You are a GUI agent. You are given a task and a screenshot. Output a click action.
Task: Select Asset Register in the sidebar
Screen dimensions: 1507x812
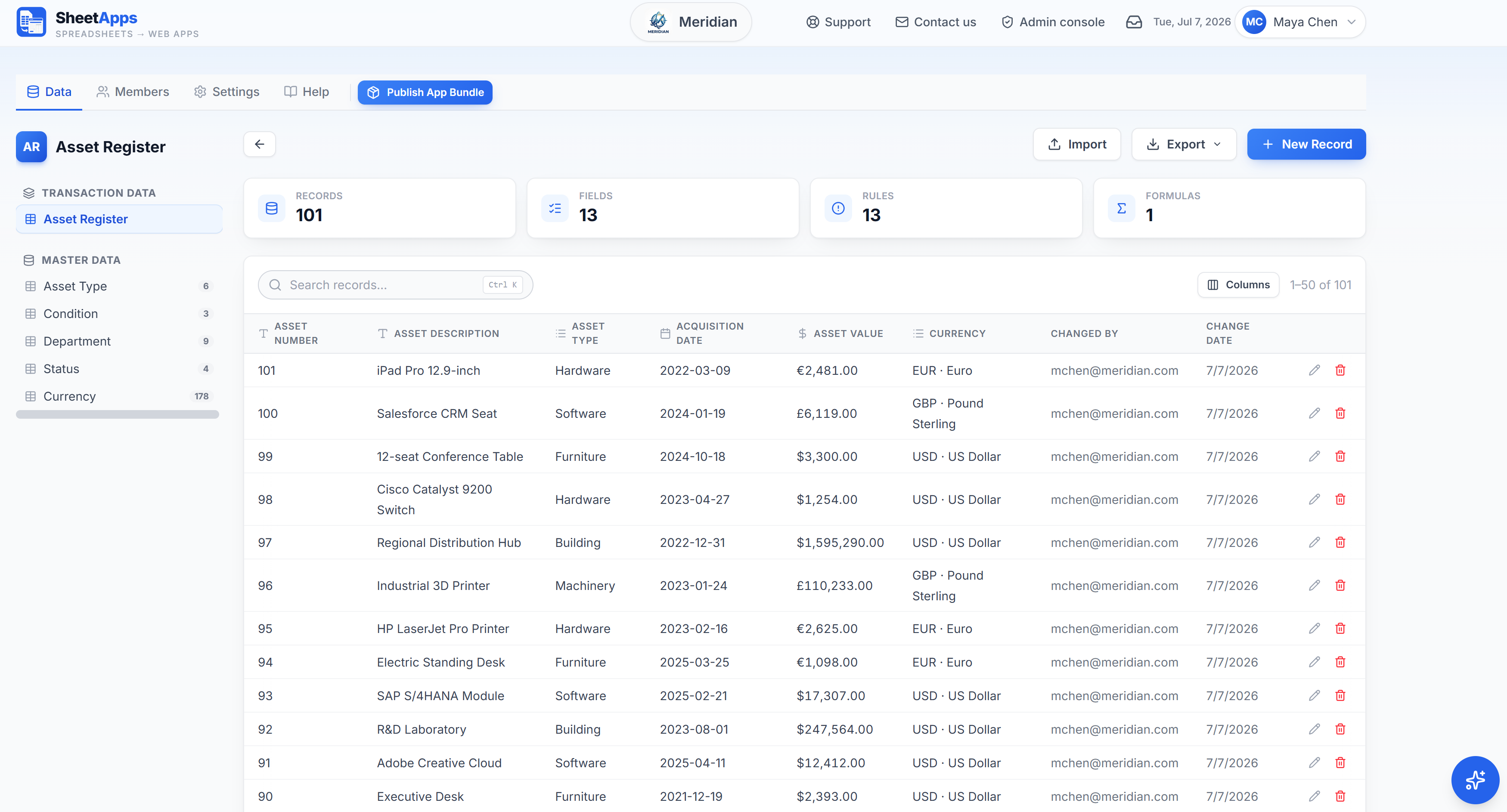(119, 219)
